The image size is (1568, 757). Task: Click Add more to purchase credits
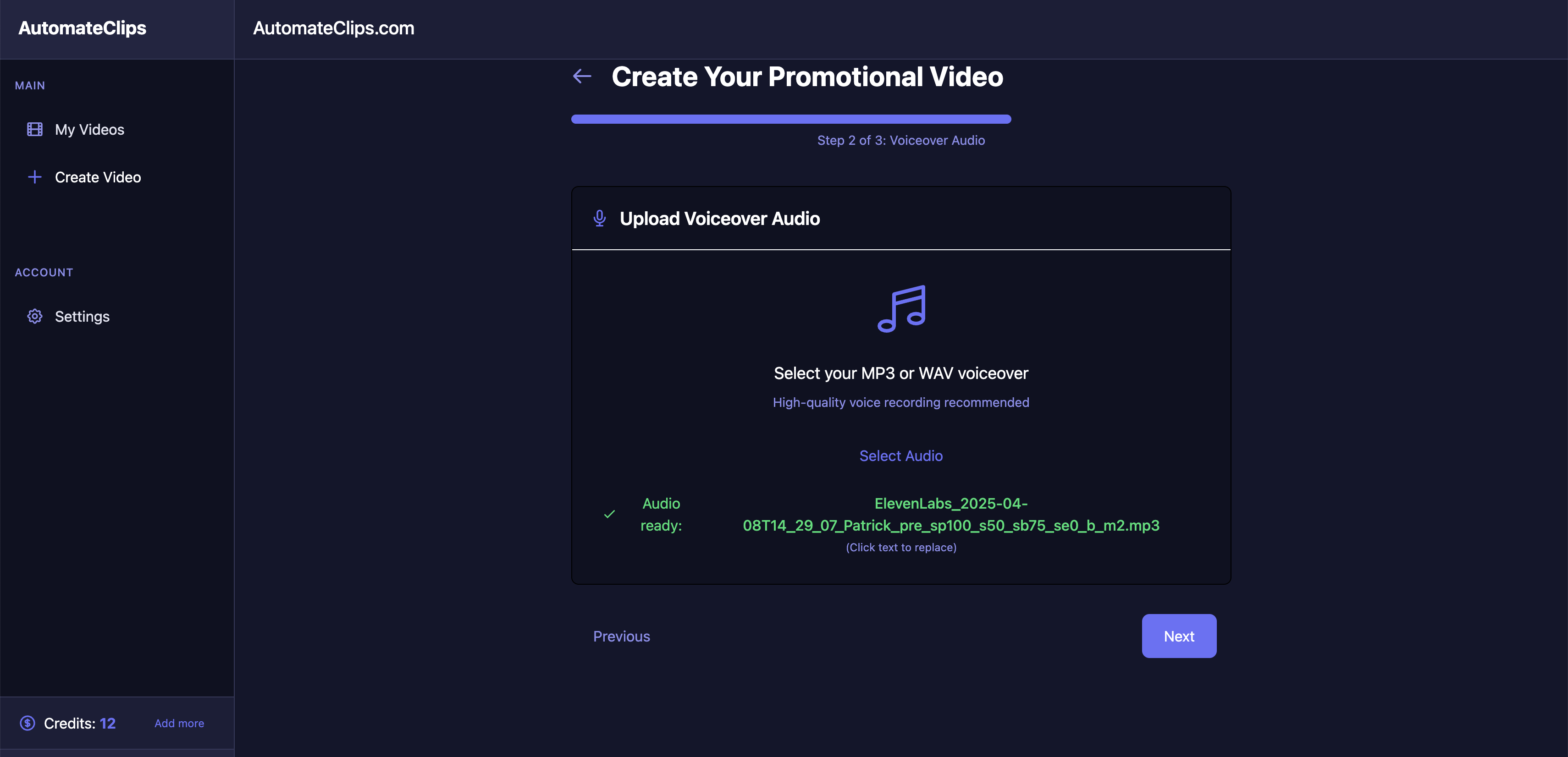pyautogui.click(x=178, y=723)
